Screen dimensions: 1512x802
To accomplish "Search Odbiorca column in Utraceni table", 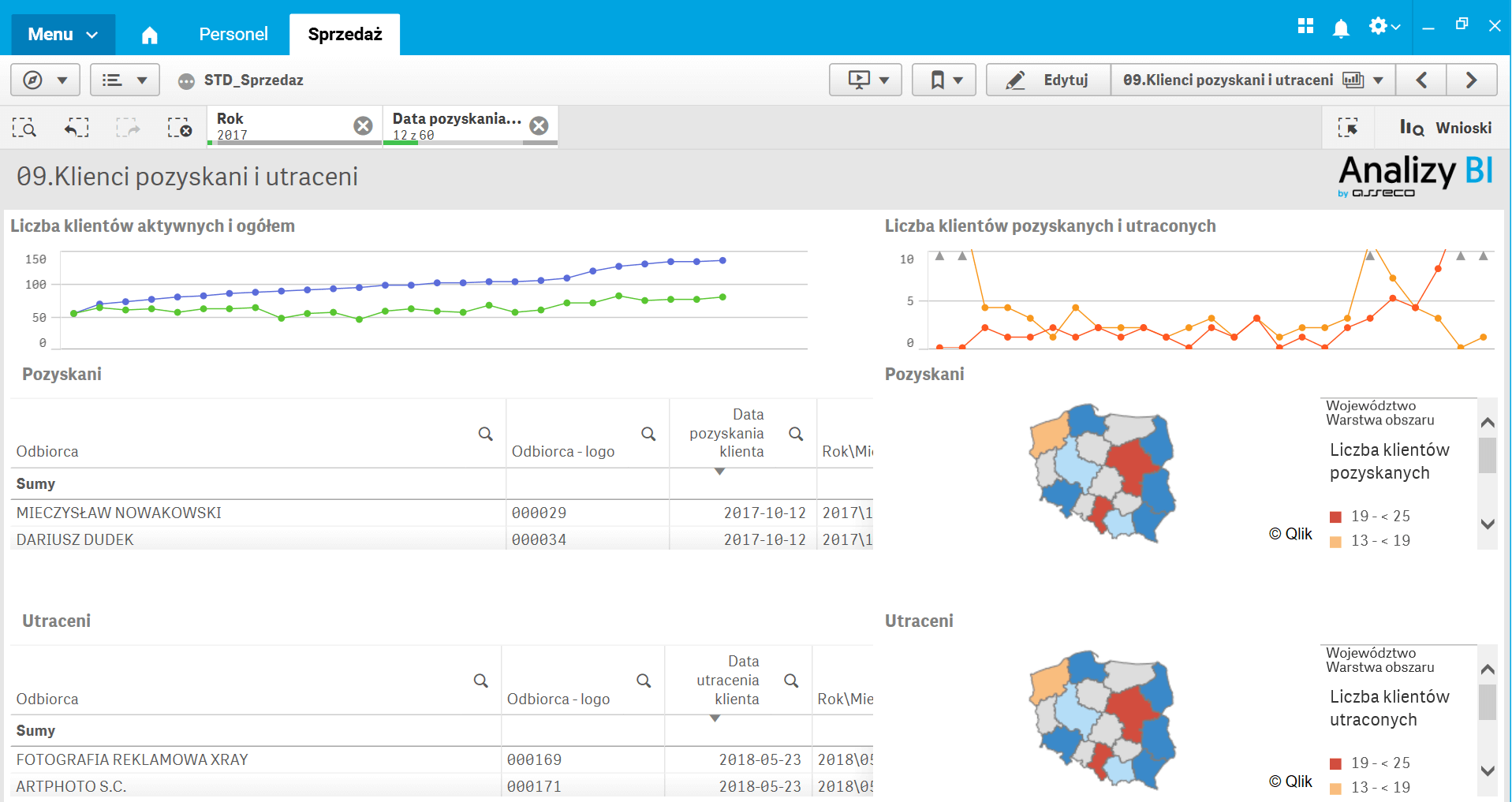I will 480,681.
